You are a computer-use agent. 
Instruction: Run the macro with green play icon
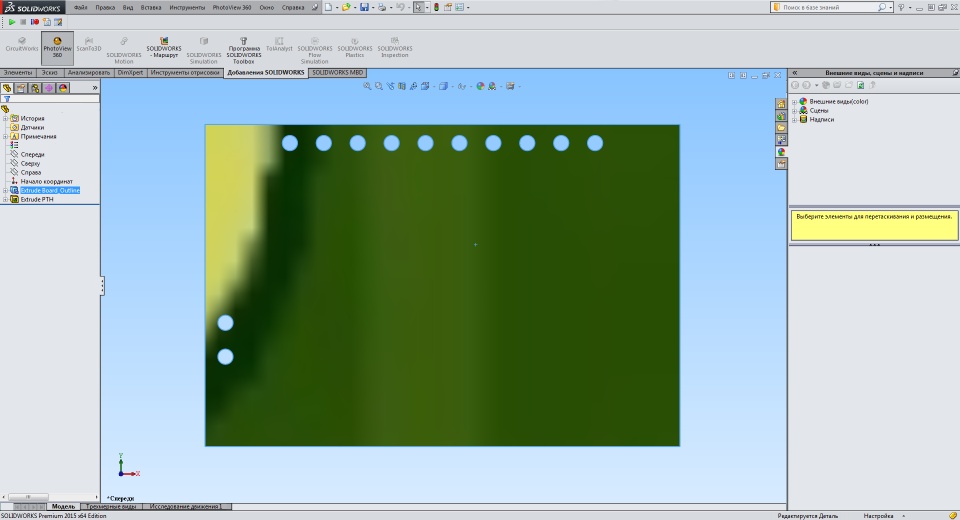tap(12, 22)
